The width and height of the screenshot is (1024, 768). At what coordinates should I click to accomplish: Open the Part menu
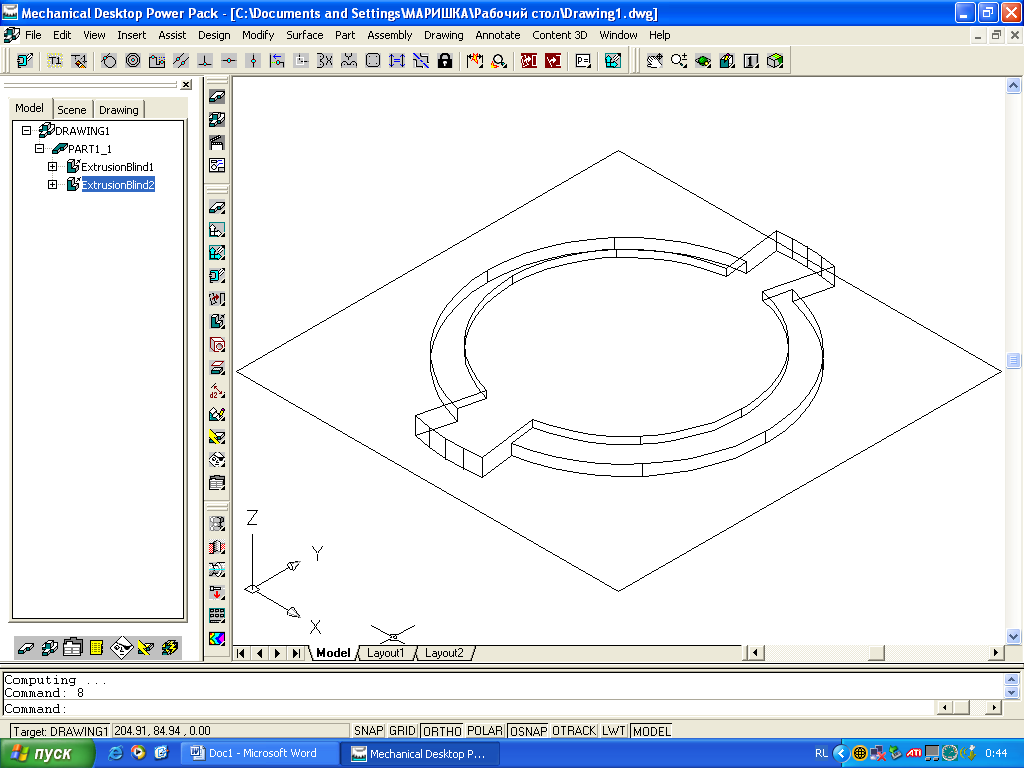pyautogui.click(x=345, y=35)
